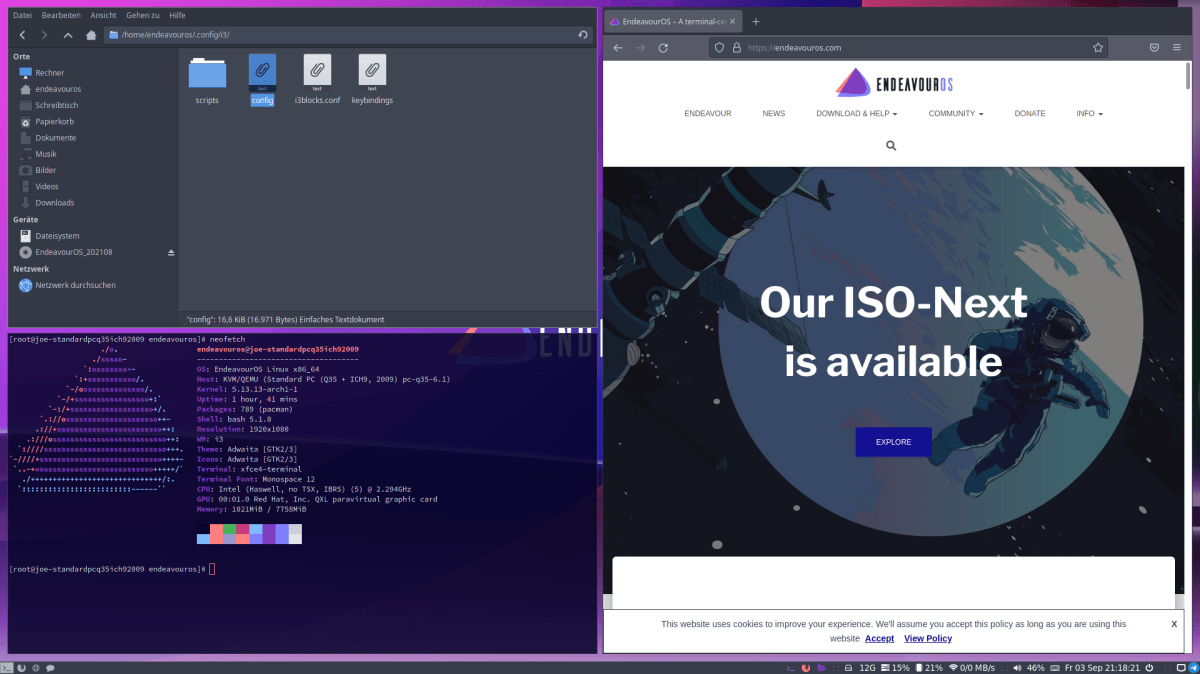The width and height of the screenshot is (1200, 674).
Task: Click the View Policy link in the cookie banner
Action: [x=928, y=638]
